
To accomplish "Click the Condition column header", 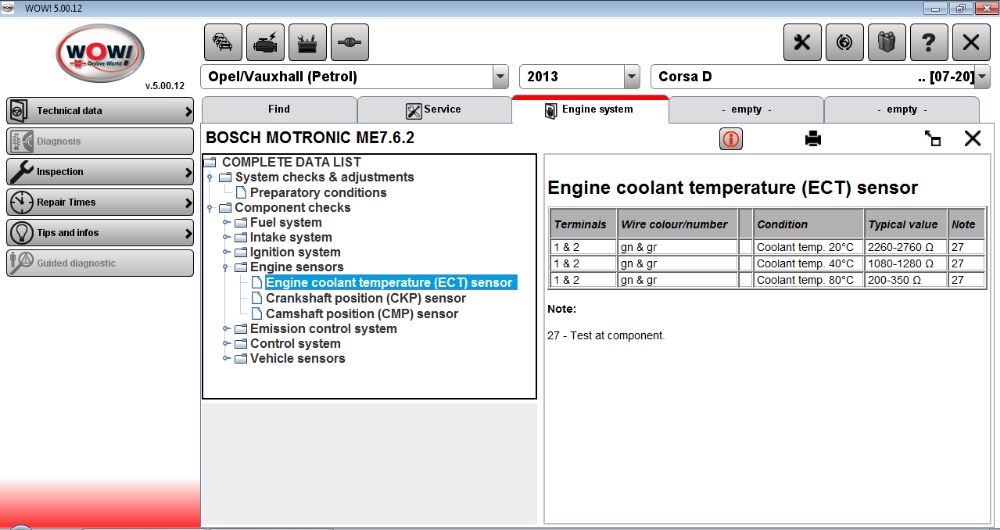I will (808, 224).
